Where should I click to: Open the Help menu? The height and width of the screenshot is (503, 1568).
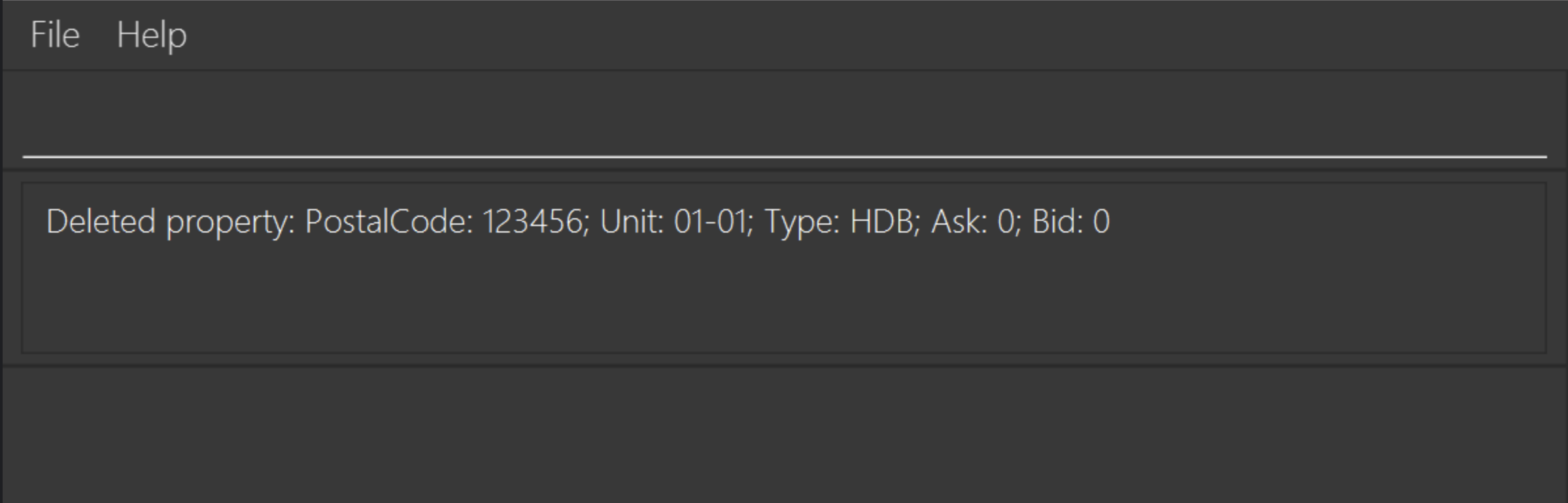point(152,35)
